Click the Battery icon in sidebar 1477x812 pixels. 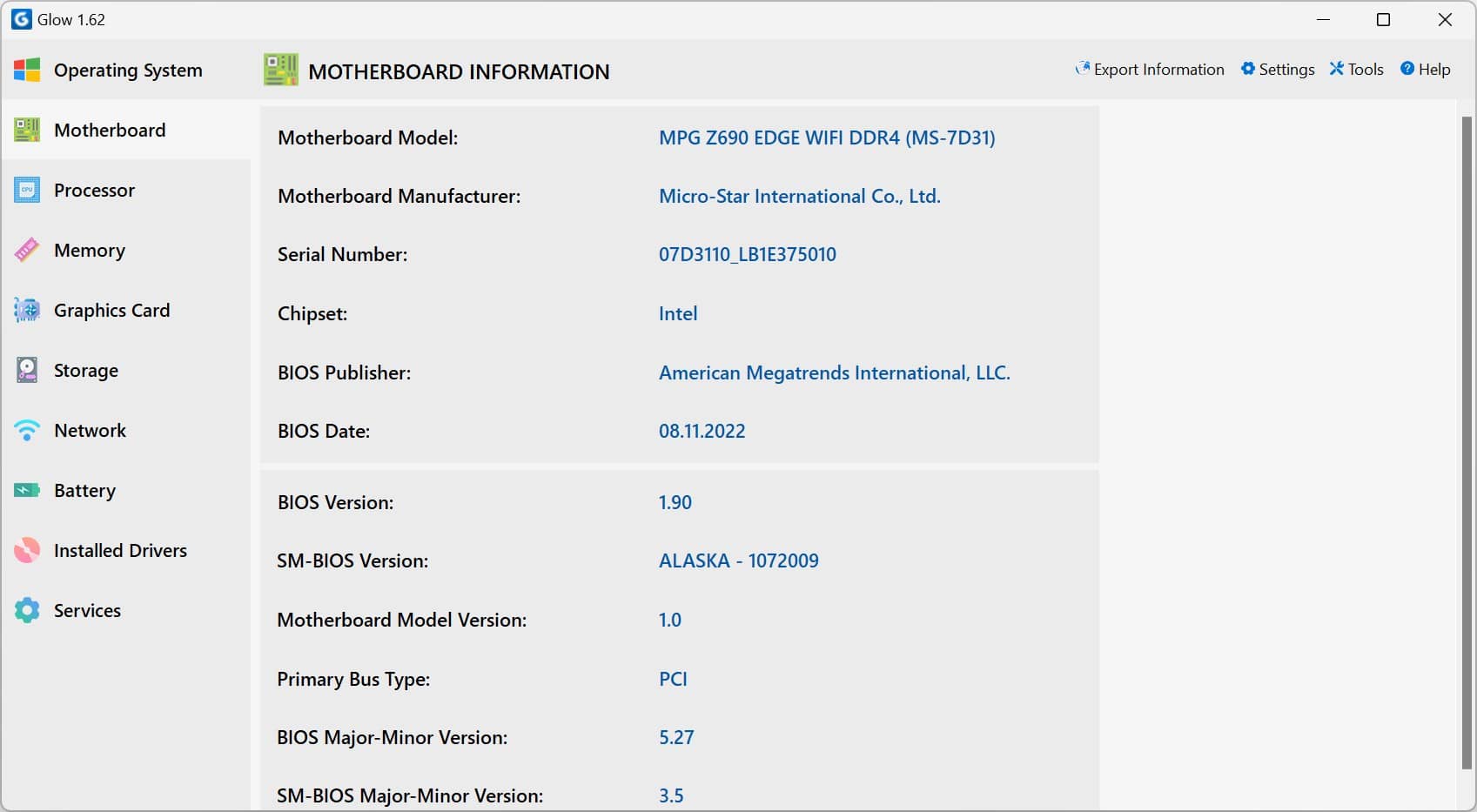coord(27,491)
